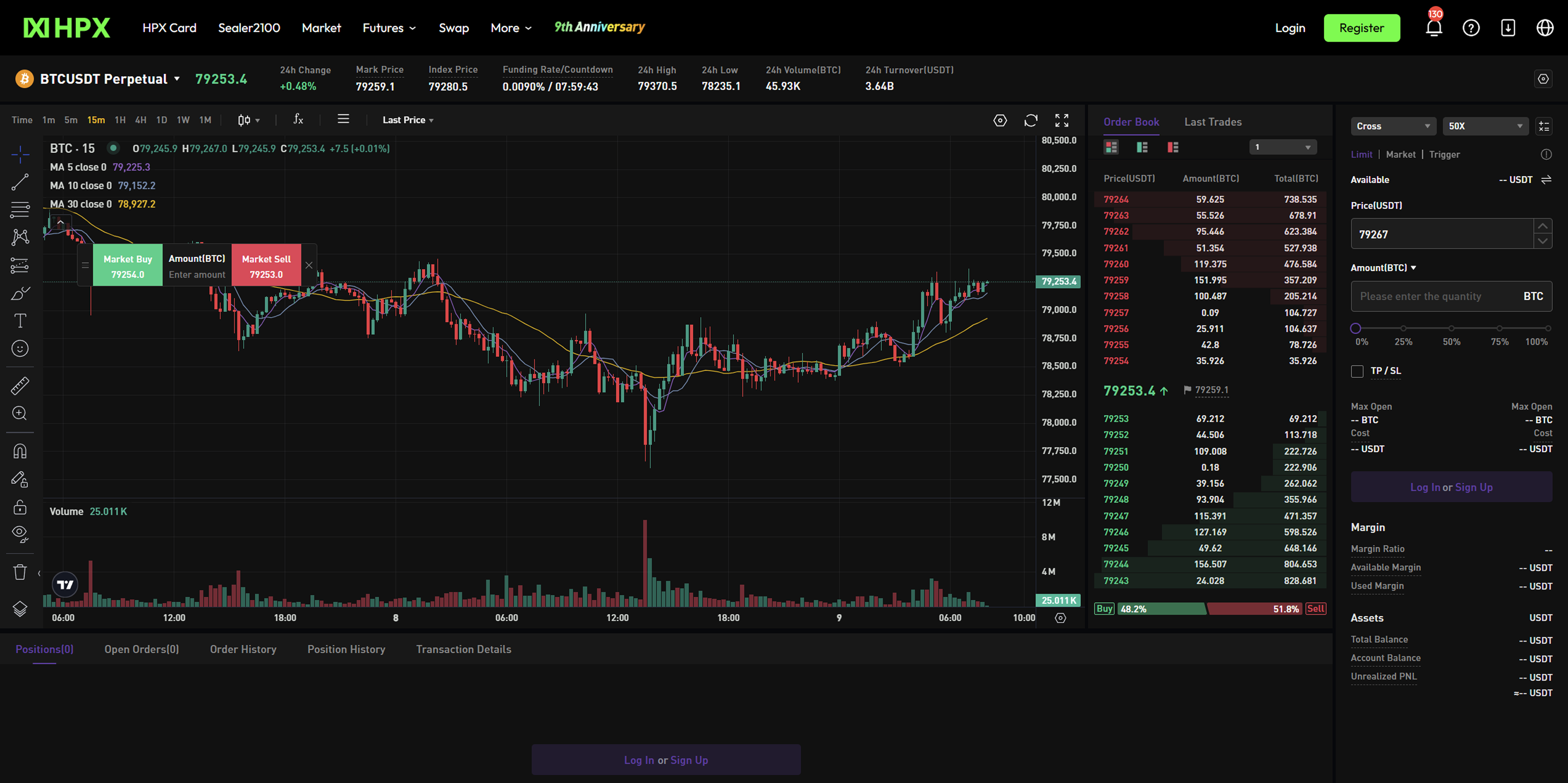Select the brush drawing tool
This screenshot has width=1568, height=783.
[20, 294]
